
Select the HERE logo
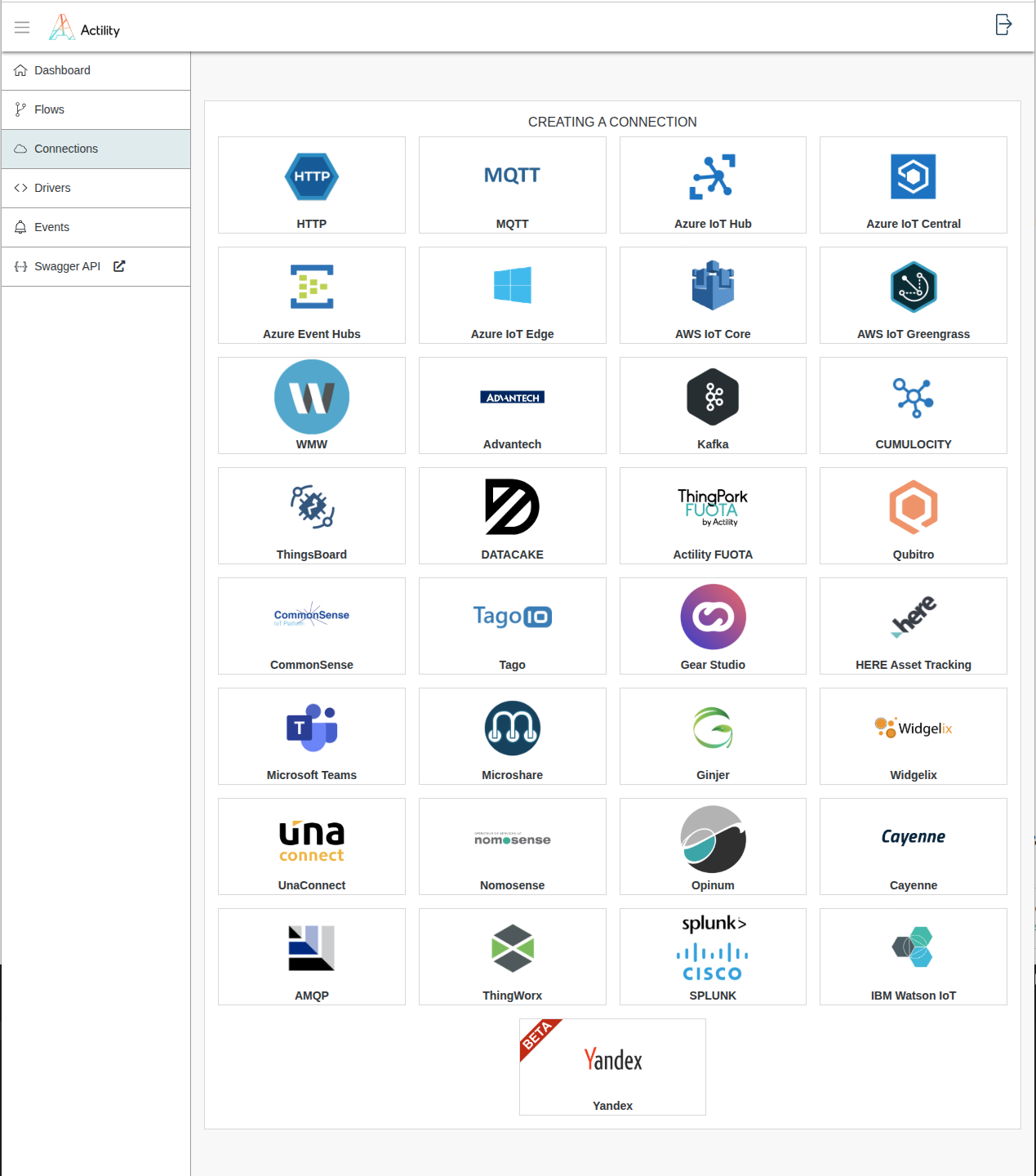[914, 617]
